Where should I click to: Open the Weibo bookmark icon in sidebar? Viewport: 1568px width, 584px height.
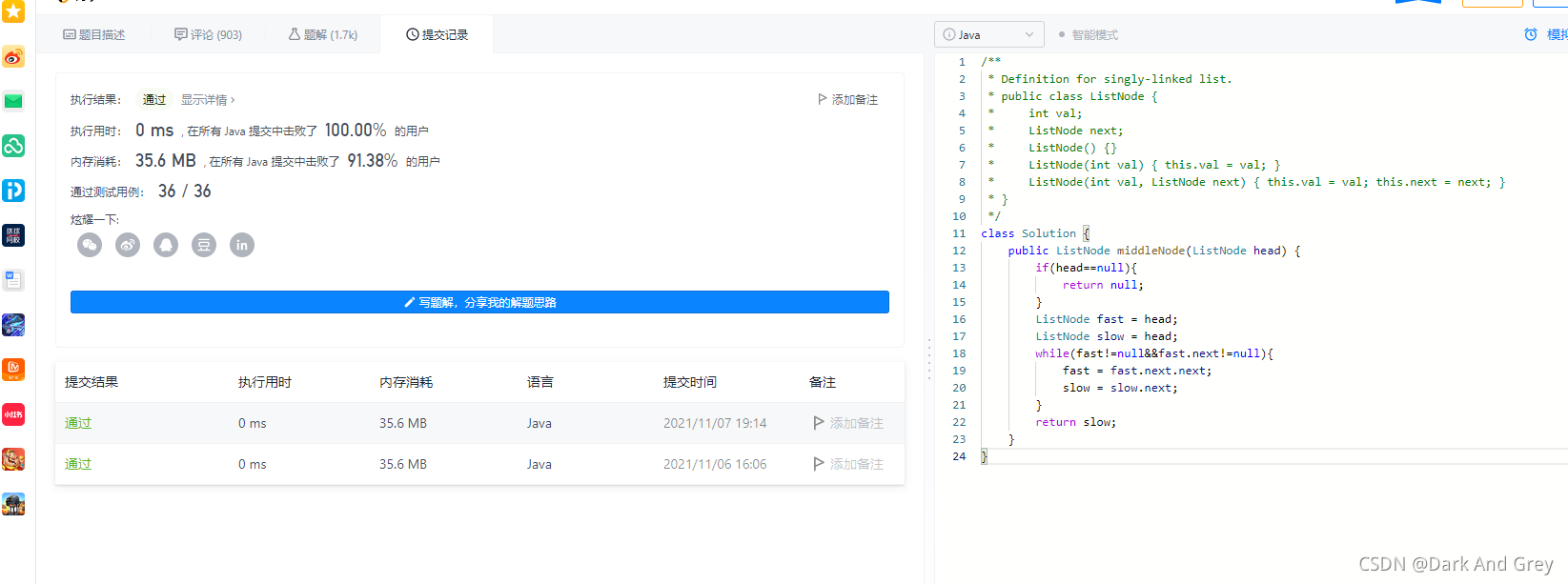pyautogui.click(x=13, y=57)
